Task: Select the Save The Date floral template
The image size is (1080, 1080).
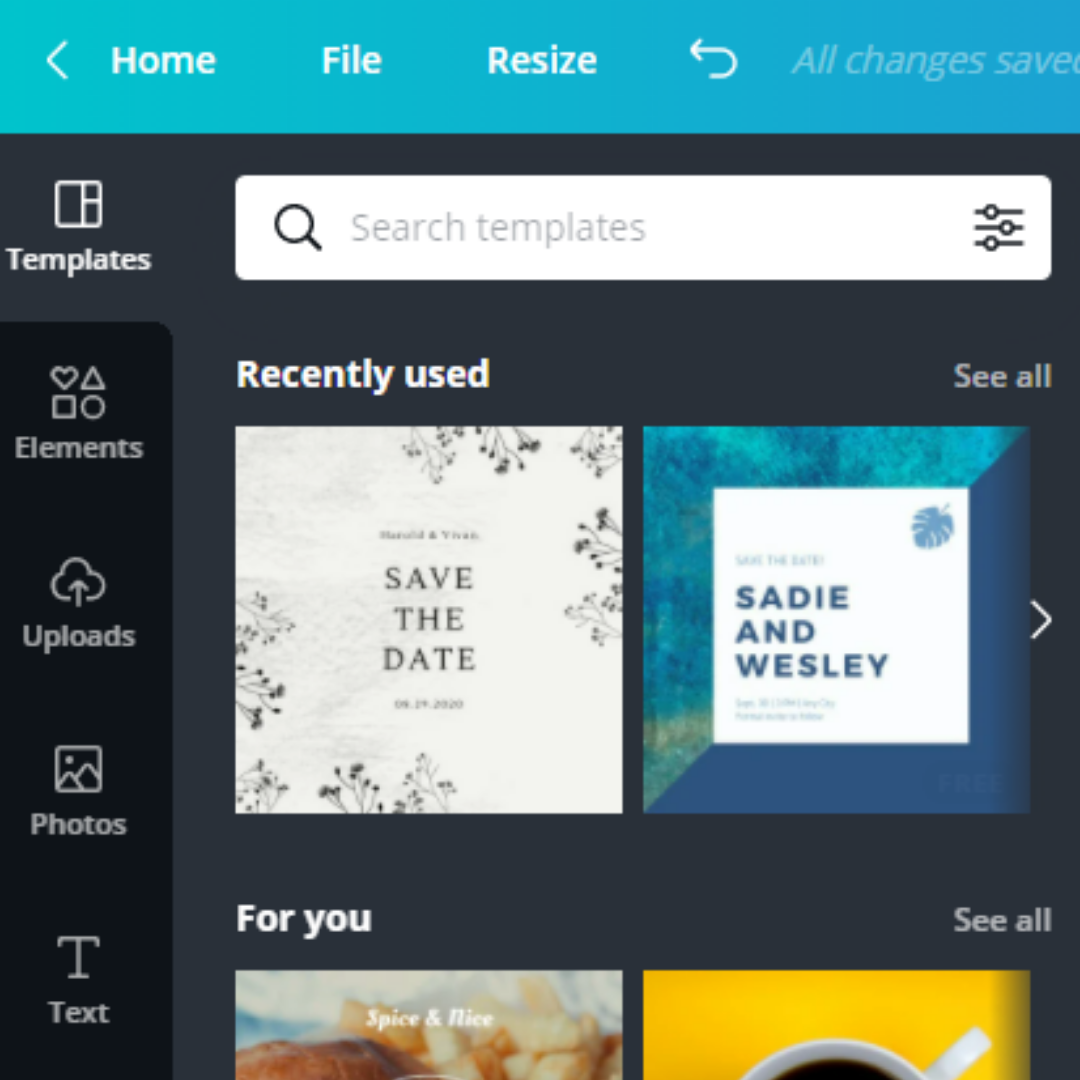Action: (x=428, y=618)
